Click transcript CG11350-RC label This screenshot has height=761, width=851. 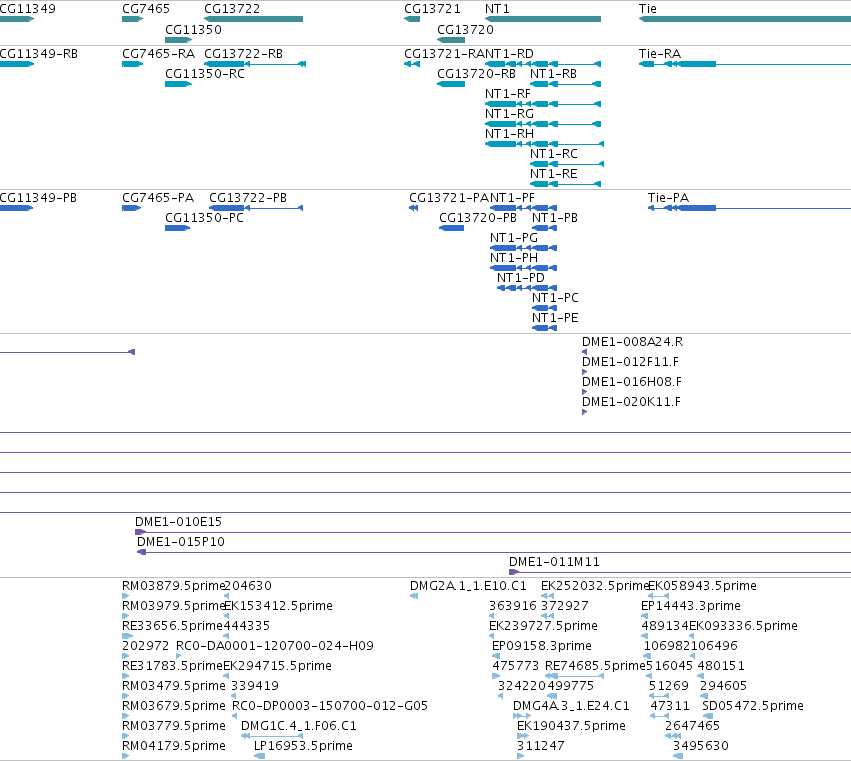[x=205, y=73]
